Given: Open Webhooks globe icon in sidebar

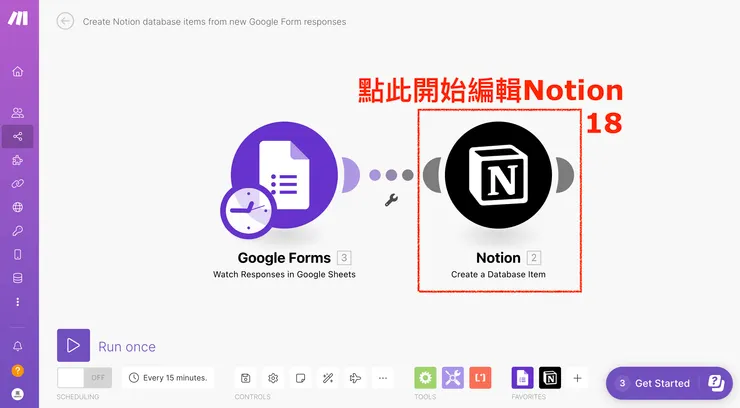Looking at the screenshot, I should click(x=17, y=207).
